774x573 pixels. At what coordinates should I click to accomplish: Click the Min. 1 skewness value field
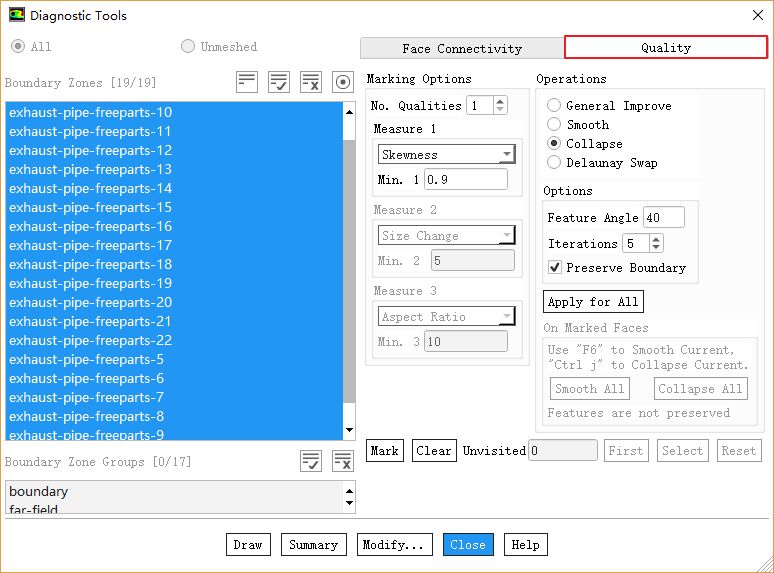tap(465, 179)
